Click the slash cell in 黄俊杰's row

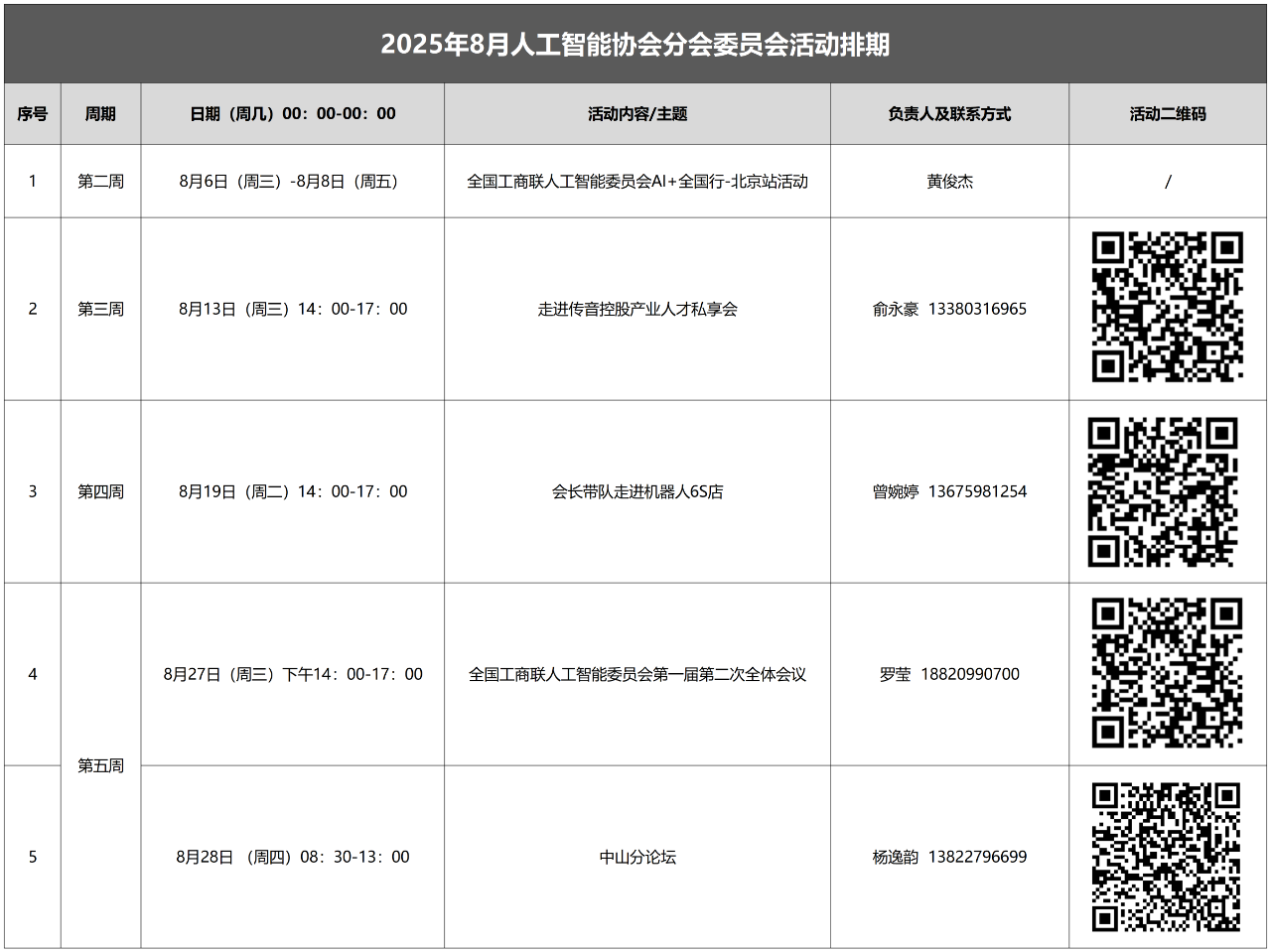(1168, 182)
